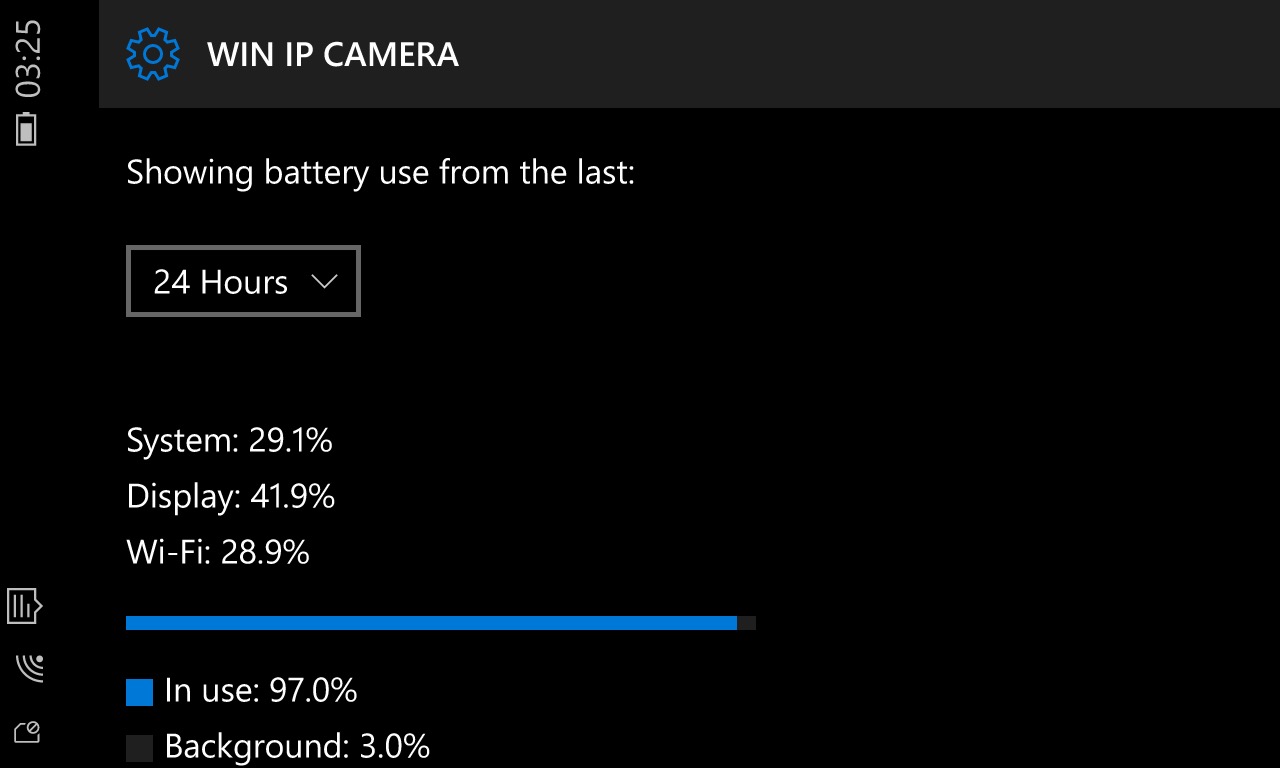Open the 24 Hours time period dropdown
The image size is (1280, 768).
[243, 281]
